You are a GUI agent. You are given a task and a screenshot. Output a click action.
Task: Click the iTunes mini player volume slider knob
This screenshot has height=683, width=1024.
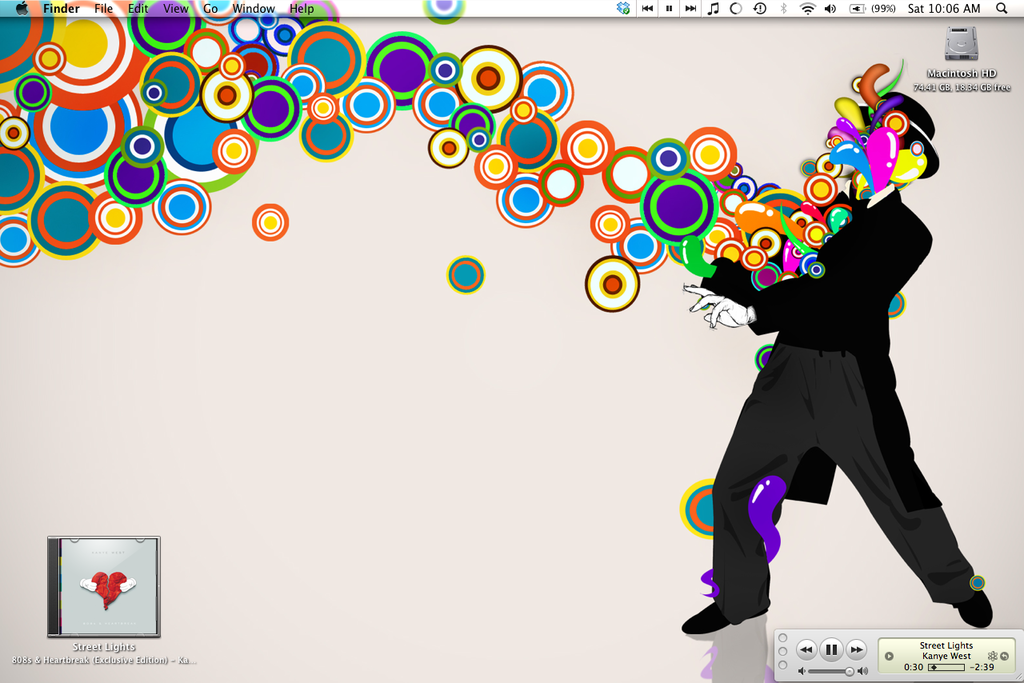click(850, 672)
